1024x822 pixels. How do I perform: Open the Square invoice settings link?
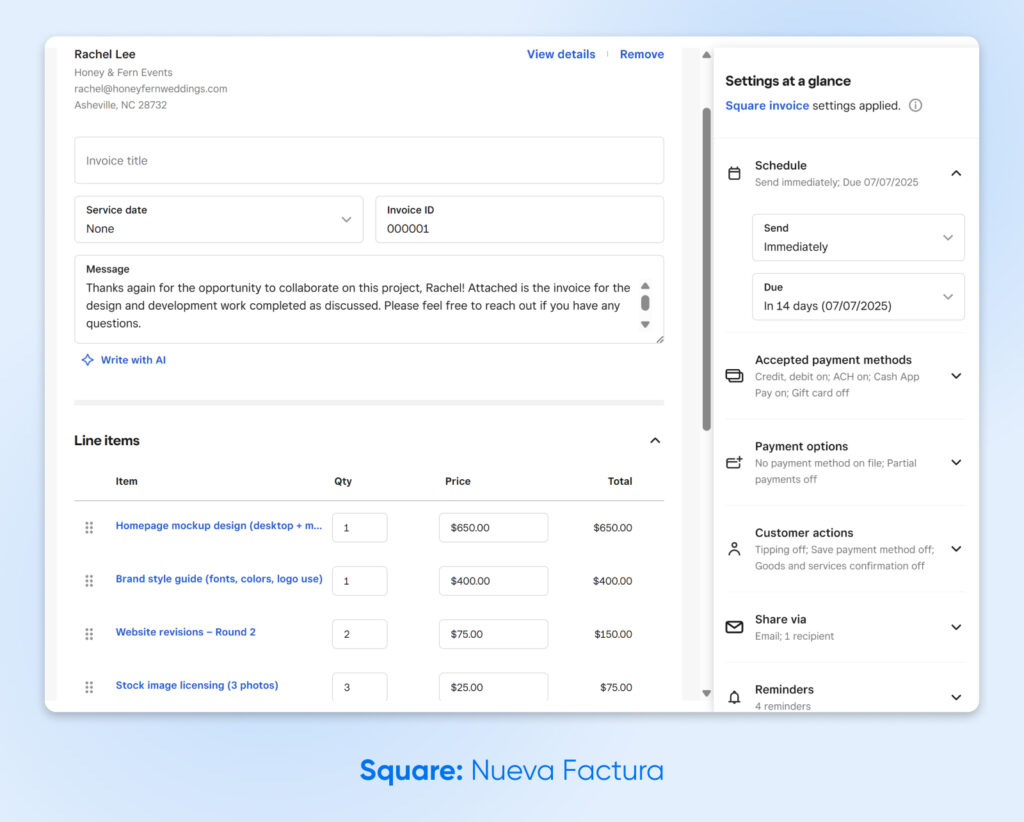click(766, 105)
